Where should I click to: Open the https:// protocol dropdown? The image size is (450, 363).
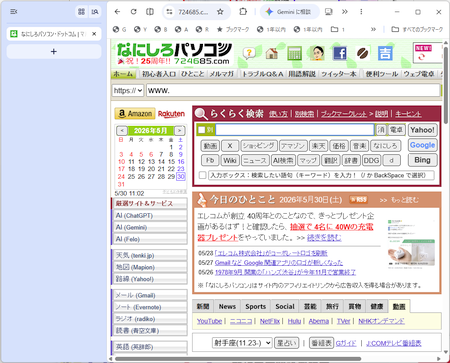[x=128, y=90]
